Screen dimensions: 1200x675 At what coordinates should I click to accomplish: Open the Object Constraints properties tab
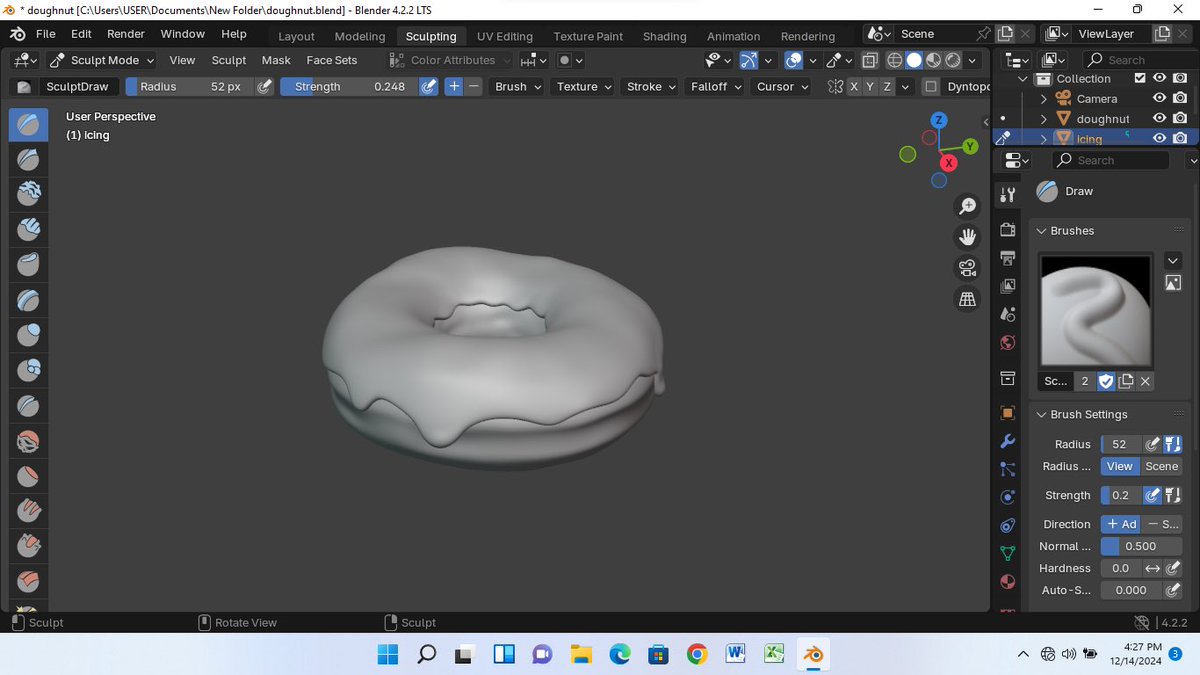[1008, 525]
